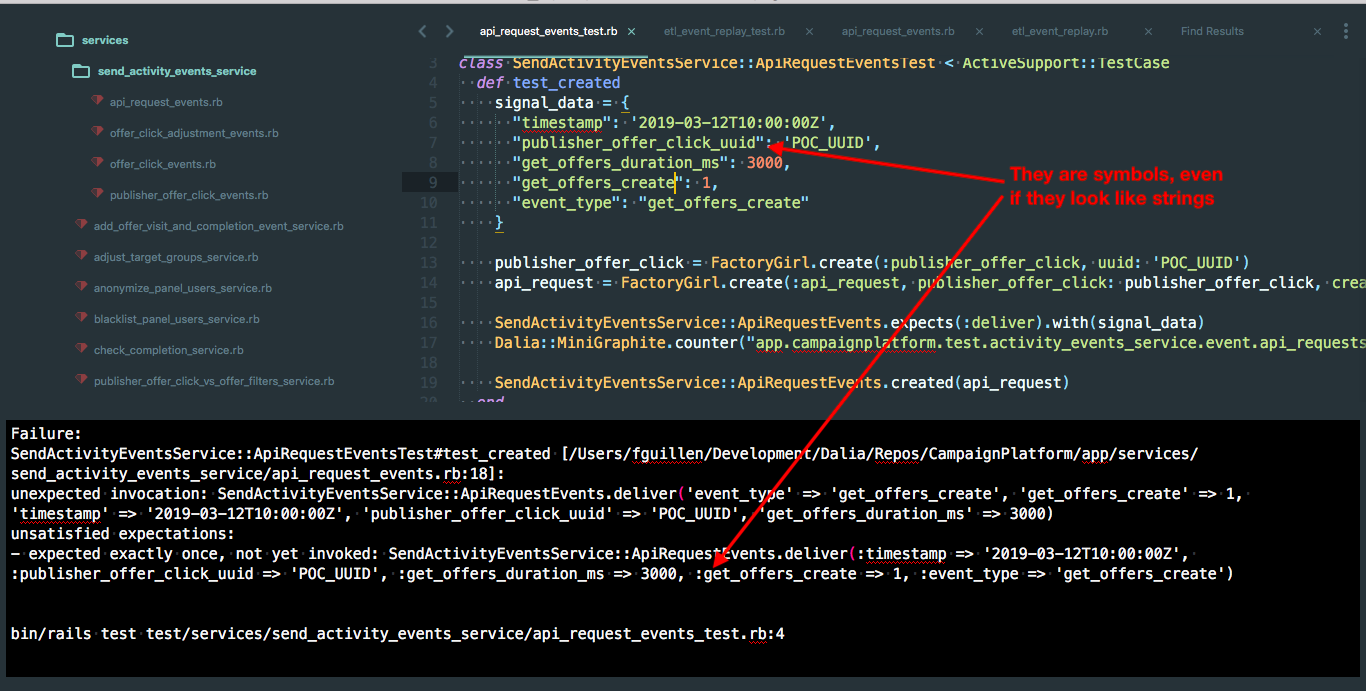Select the ruby icon beside publisher_offer_click_events.rb
Image resolution: width=1366 pixels, height=691 pixels.
click(97, 194)
